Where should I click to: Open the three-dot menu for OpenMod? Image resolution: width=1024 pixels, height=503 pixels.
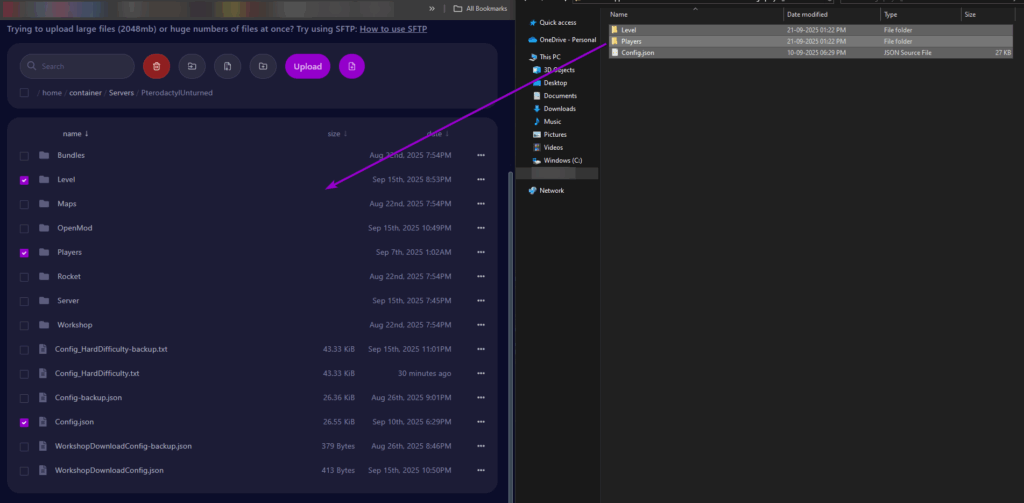tap(481, 228)
